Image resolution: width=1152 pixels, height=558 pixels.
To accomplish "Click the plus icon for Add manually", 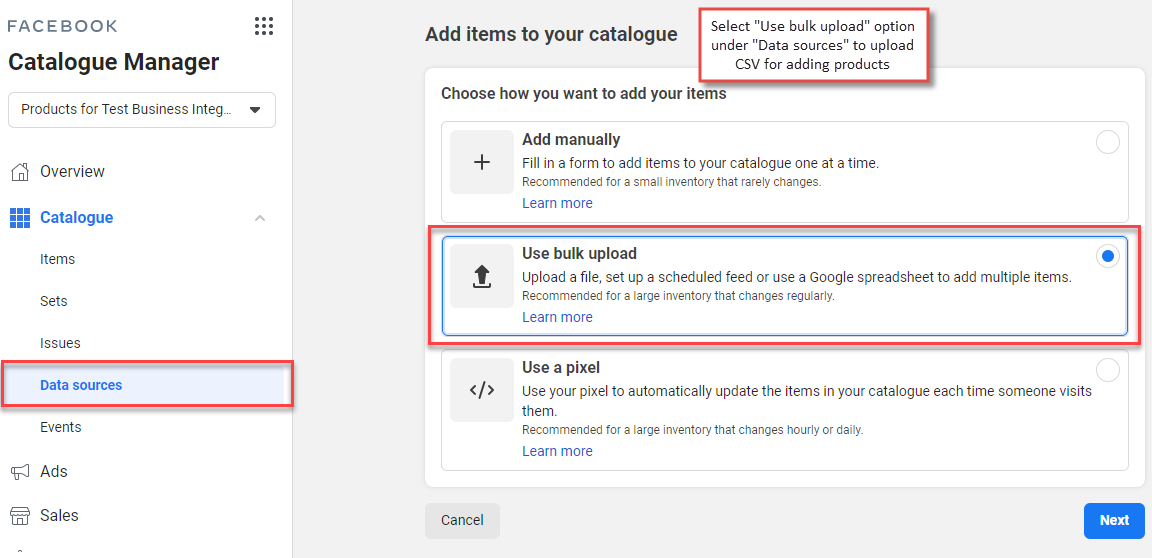I will coord(482,162).
